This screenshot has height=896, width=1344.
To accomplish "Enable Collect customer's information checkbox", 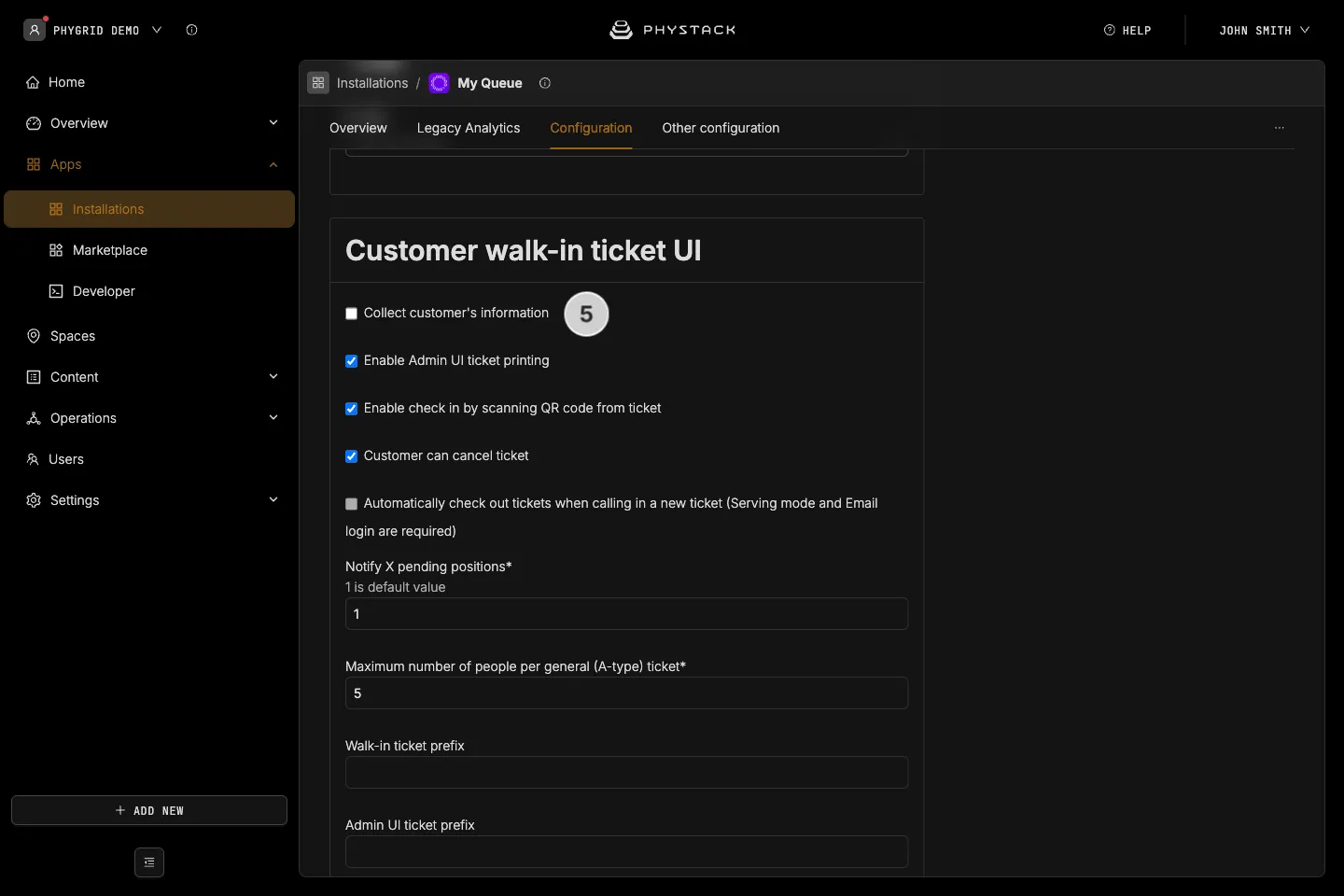I will pos(352,314).
